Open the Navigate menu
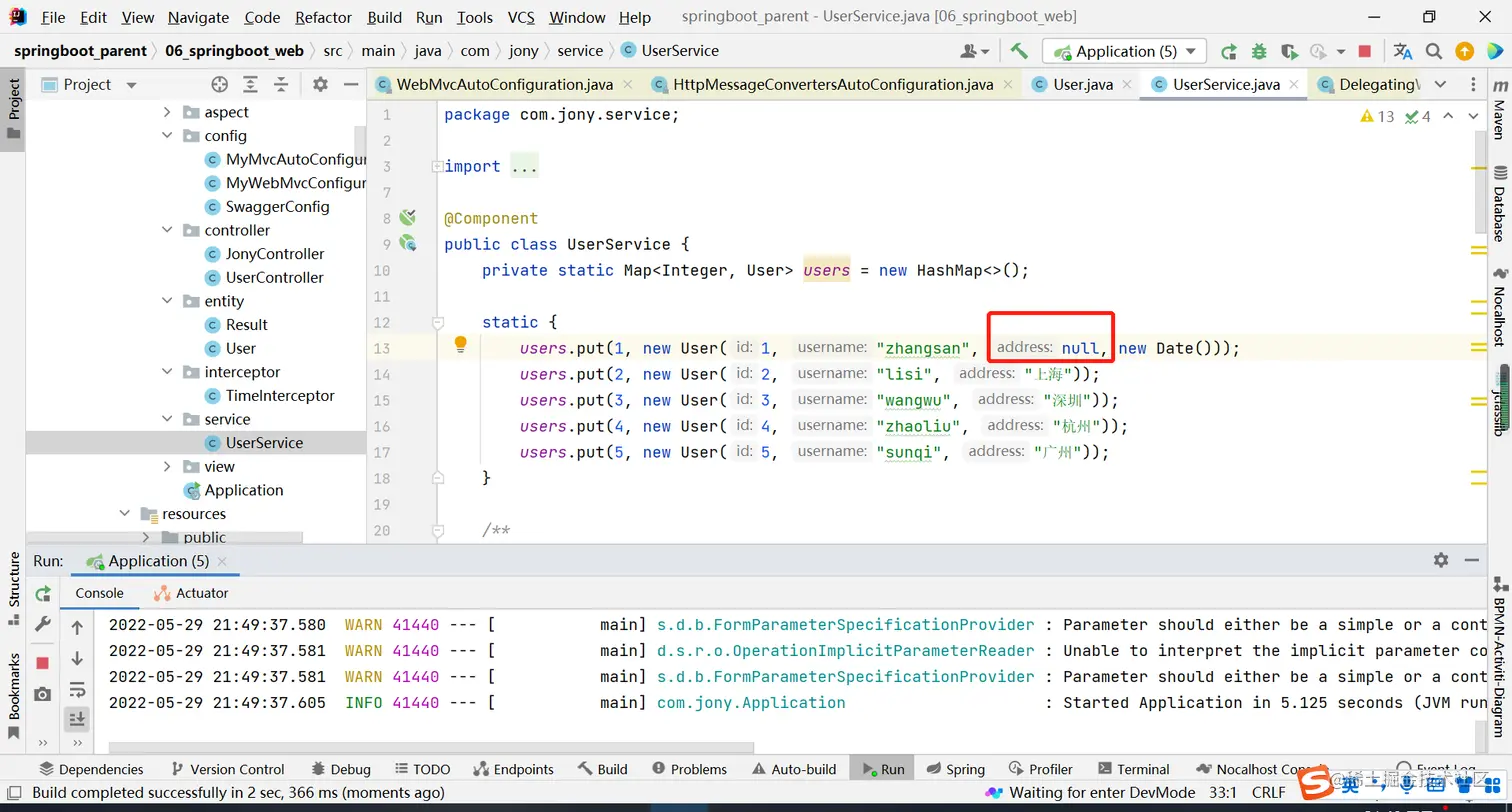 (198, 17)
